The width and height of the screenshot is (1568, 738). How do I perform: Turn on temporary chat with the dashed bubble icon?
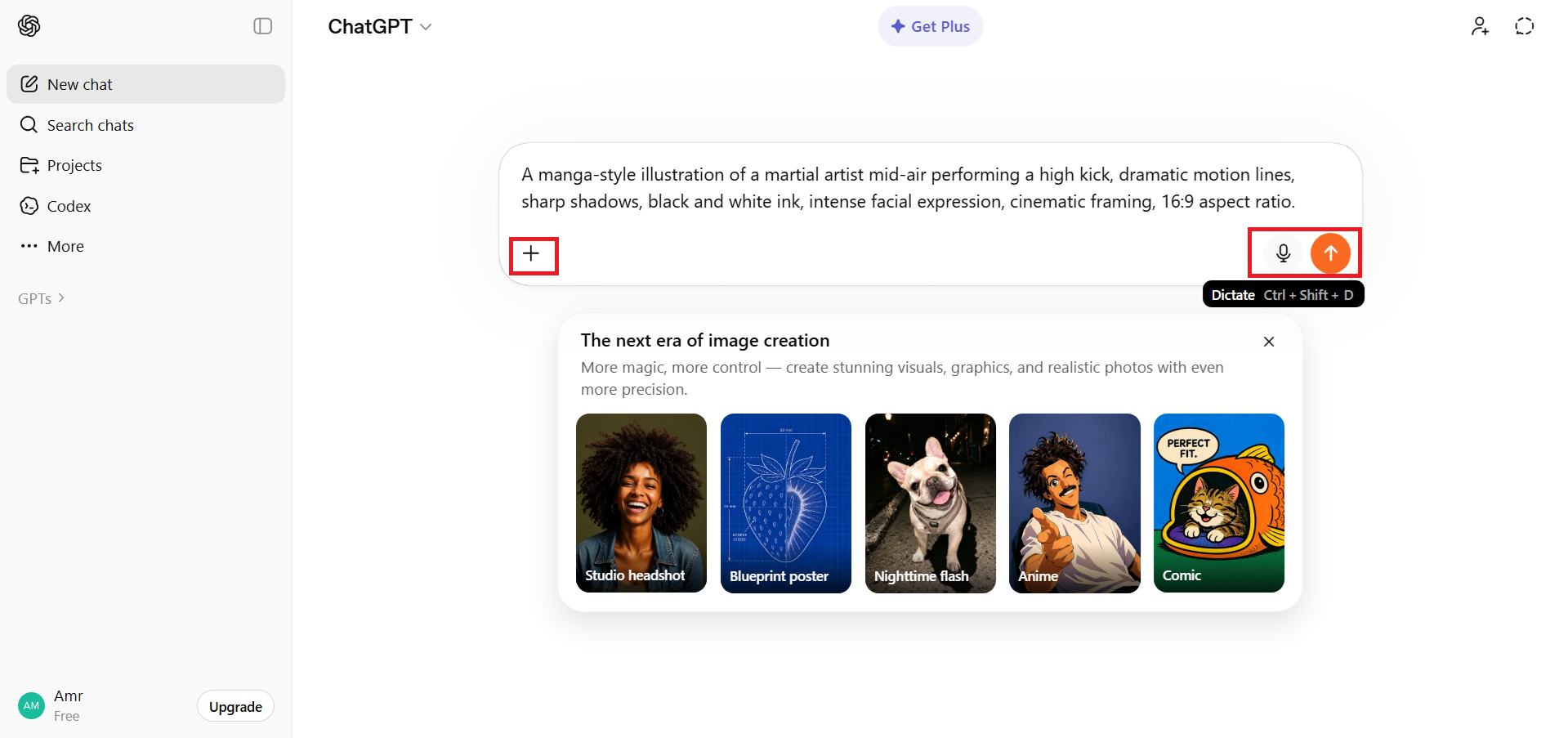tap(1524, 26)
